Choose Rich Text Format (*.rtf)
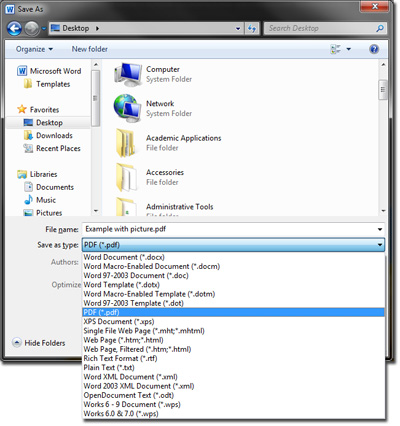 [x=233, y=359]
